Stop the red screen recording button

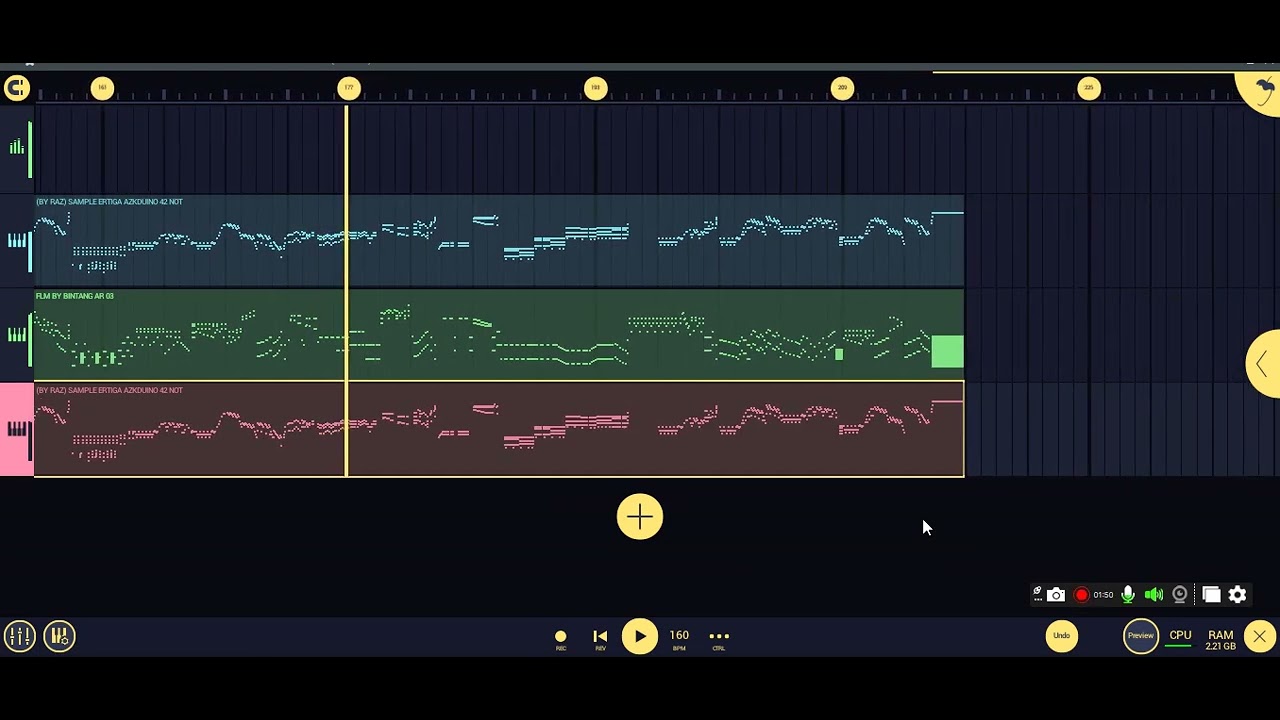1081,595
